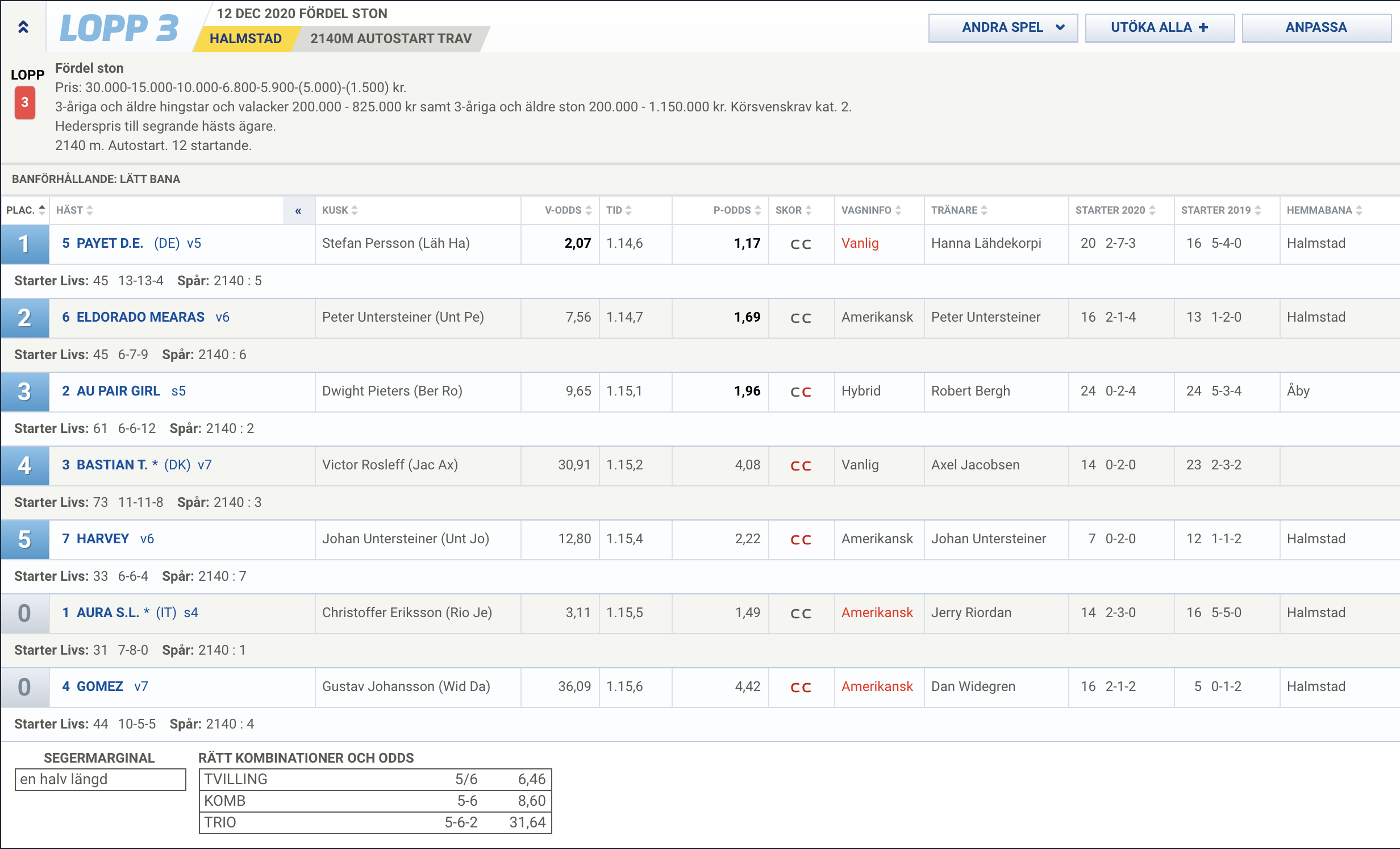Sort by VAGNINFO column
This screenshot has width=1400, height=849.
coord(871,210)
